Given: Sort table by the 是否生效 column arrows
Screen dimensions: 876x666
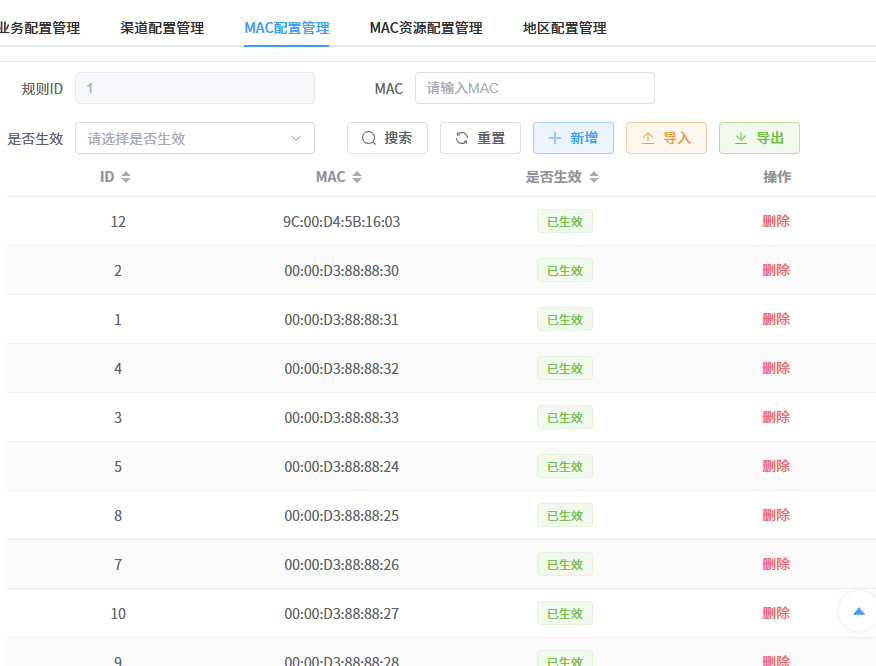Looking at the screenshot, I should click(595, 176).
